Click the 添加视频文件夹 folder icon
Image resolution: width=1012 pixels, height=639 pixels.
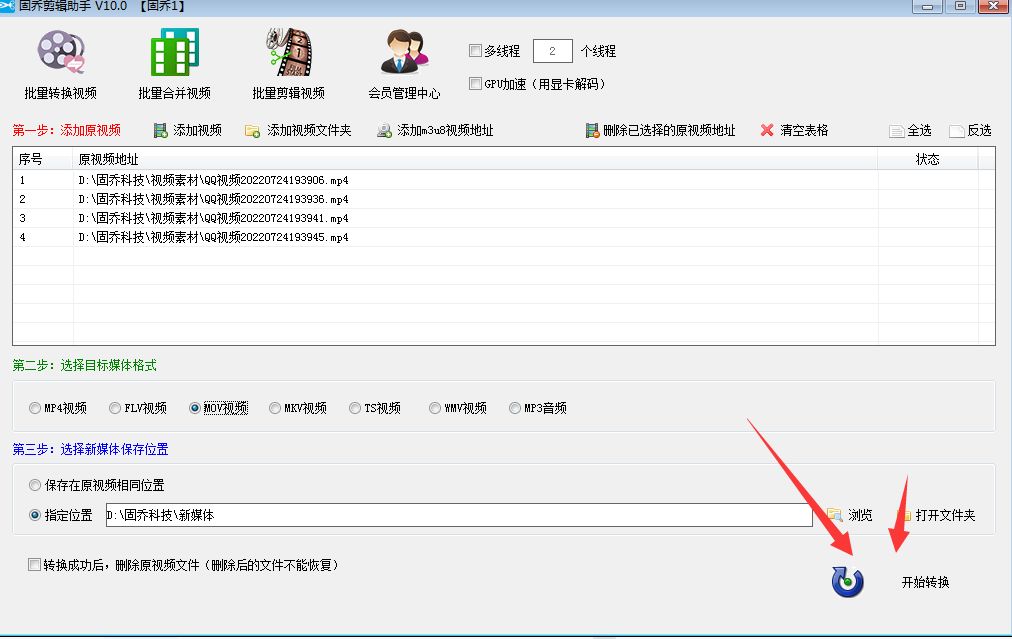tap(252, 131)
